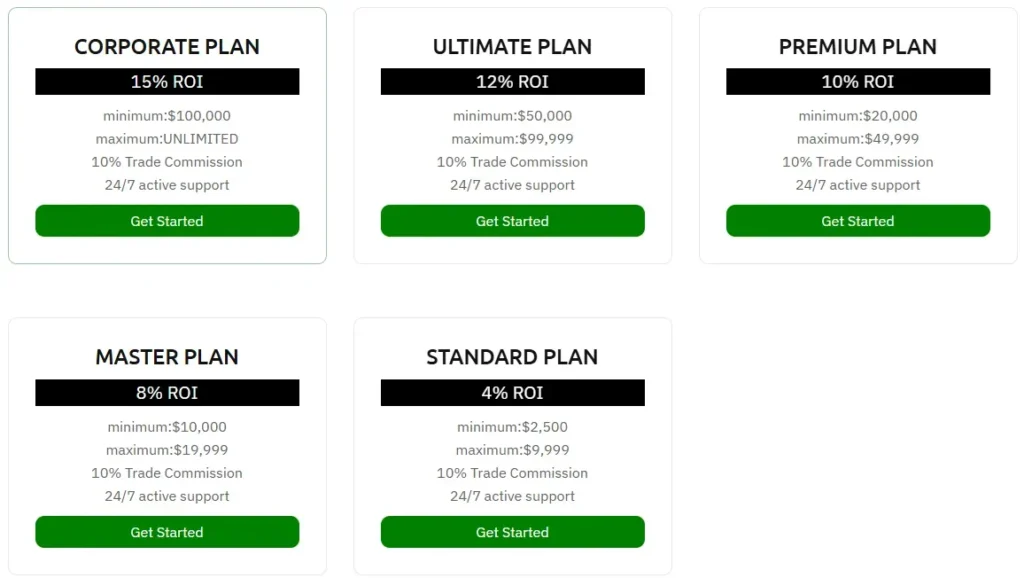Click the maximum:UNLIMITED line

click(x=167, y=139)
